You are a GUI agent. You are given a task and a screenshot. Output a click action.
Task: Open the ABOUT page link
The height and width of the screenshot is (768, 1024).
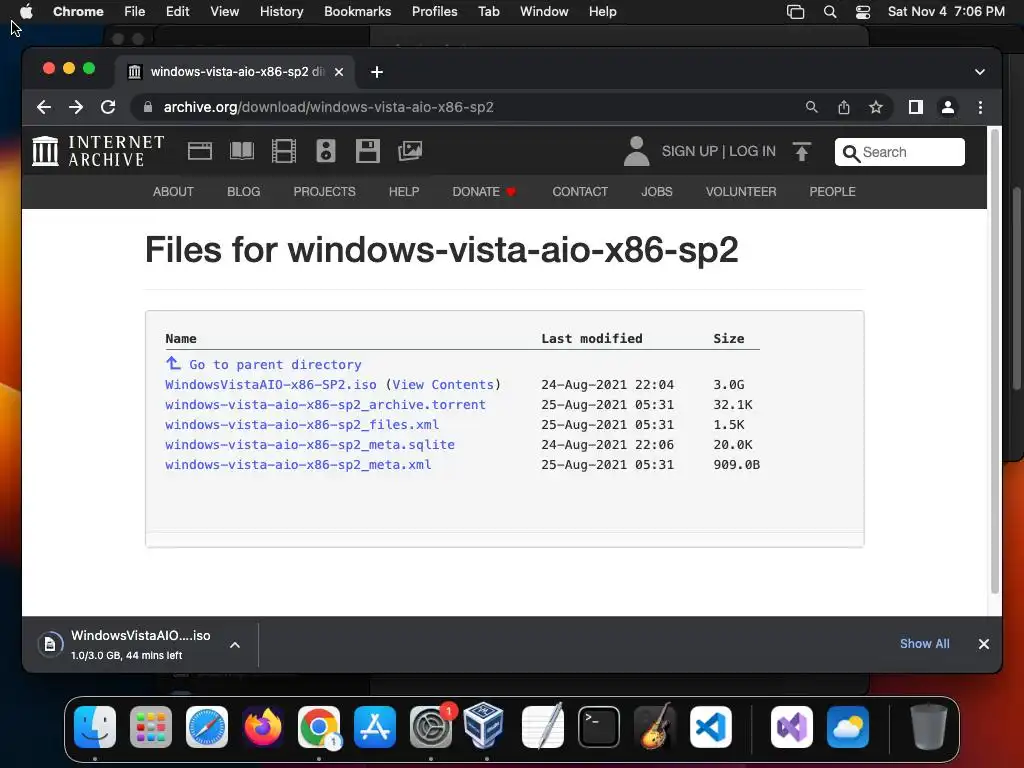tap(173, 191)
